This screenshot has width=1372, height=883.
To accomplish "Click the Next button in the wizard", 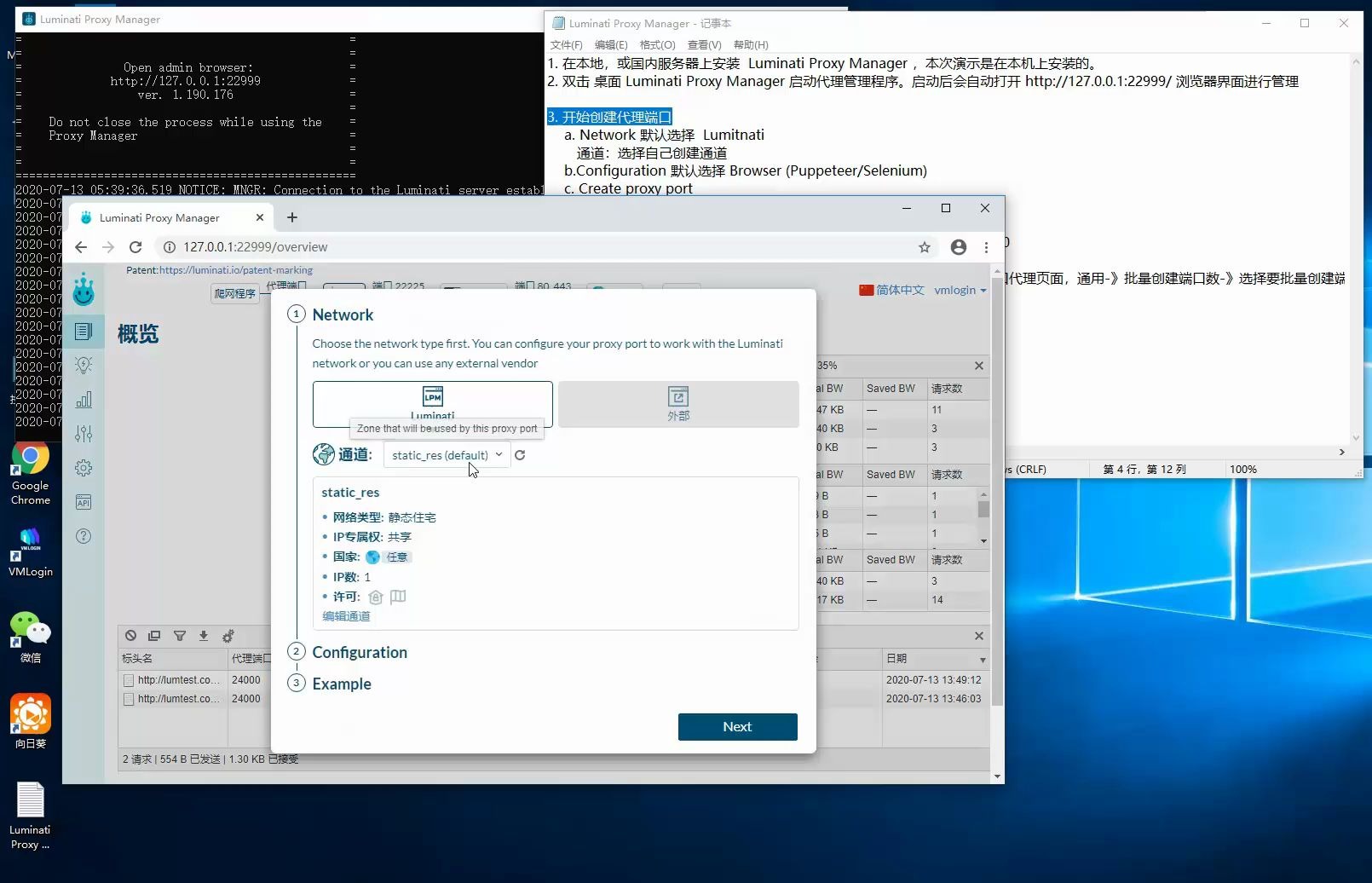I will 738,727.
